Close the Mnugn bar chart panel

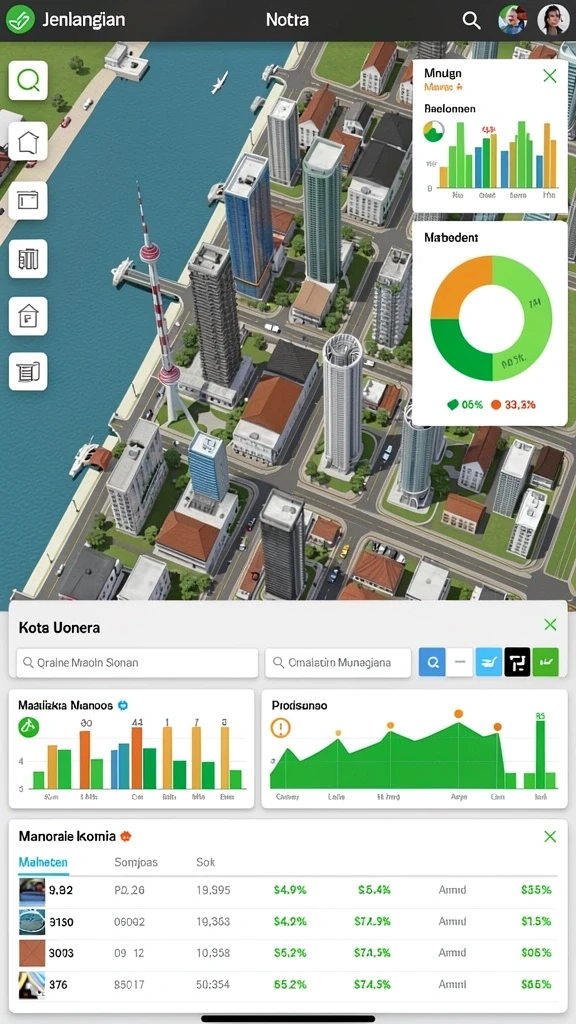pos(550,76)
